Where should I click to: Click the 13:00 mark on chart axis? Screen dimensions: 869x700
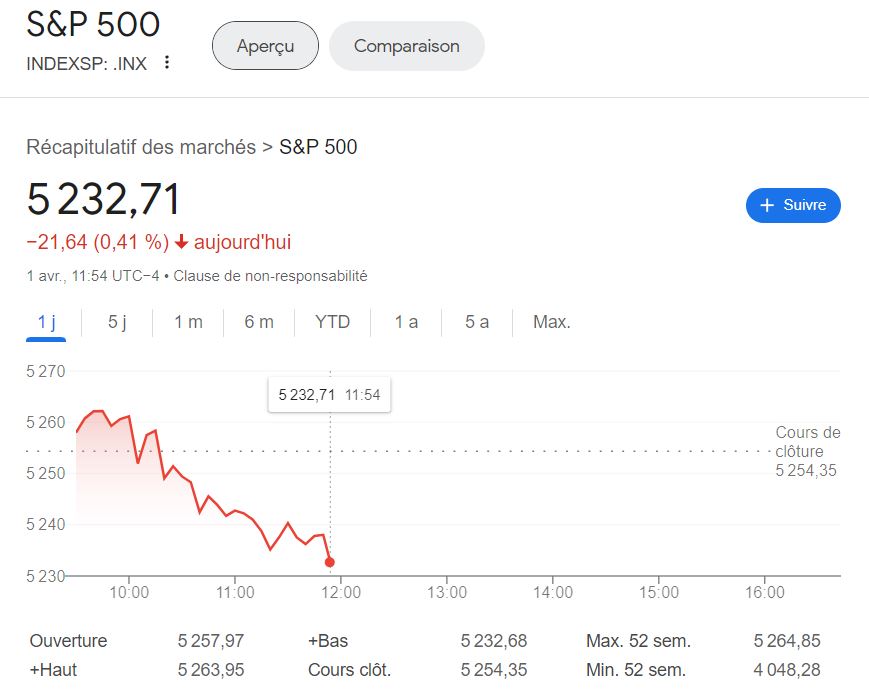(x=446, y=592)
